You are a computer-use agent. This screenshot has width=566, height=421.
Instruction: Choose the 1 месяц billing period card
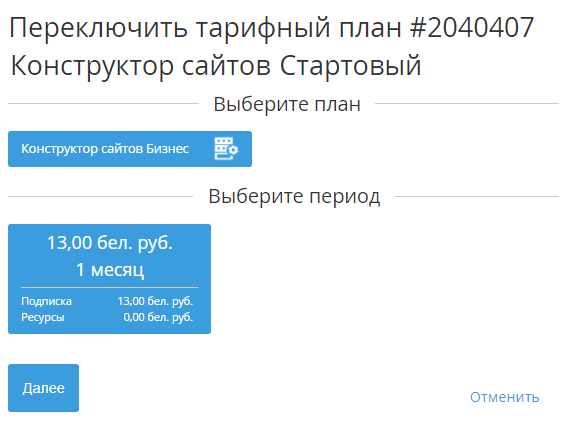(x=109, y=279)
